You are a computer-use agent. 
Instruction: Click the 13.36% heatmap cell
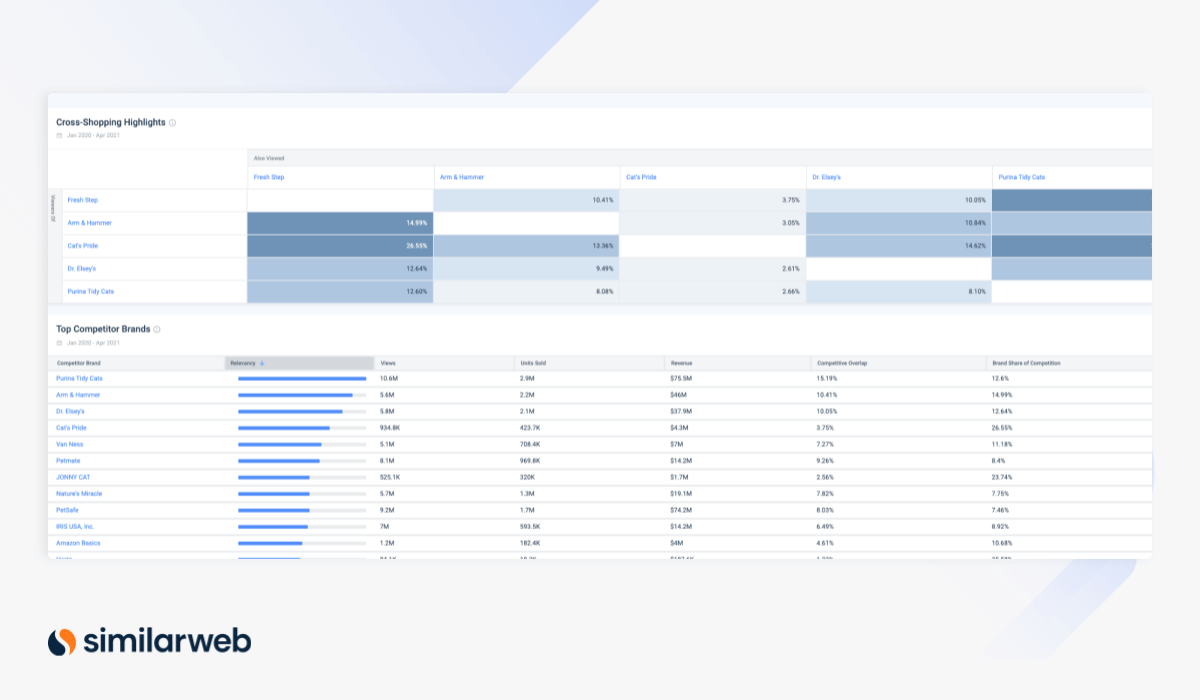click(526, 246)
